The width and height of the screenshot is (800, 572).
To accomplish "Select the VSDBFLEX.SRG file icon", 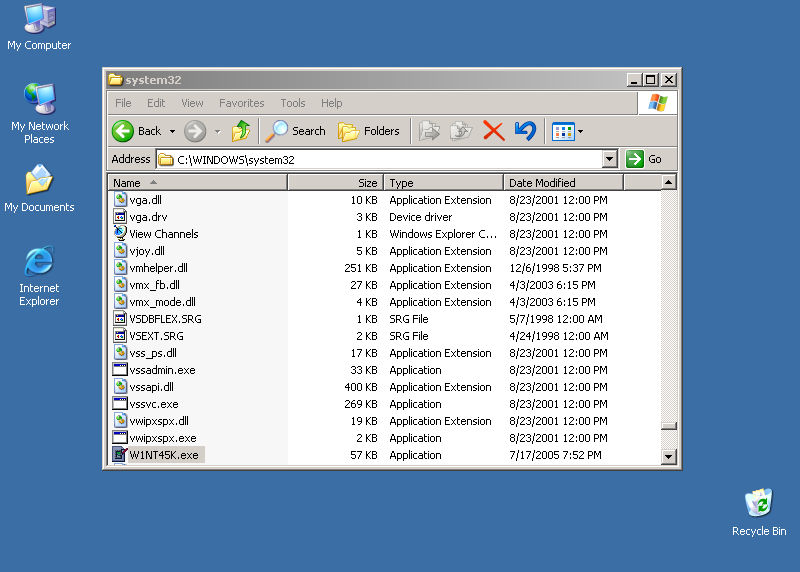I will 120,318.
